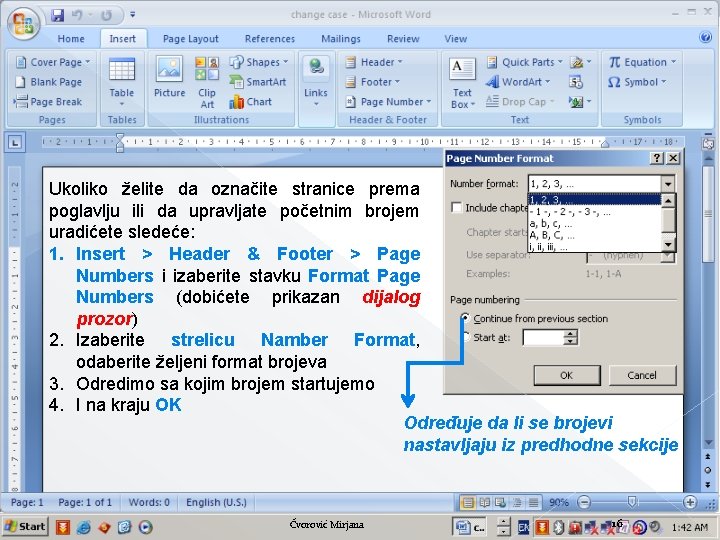Click the Start at number field
Image resolution: width=720 pixels, height=540 pixels.
(x=543, y=338)
